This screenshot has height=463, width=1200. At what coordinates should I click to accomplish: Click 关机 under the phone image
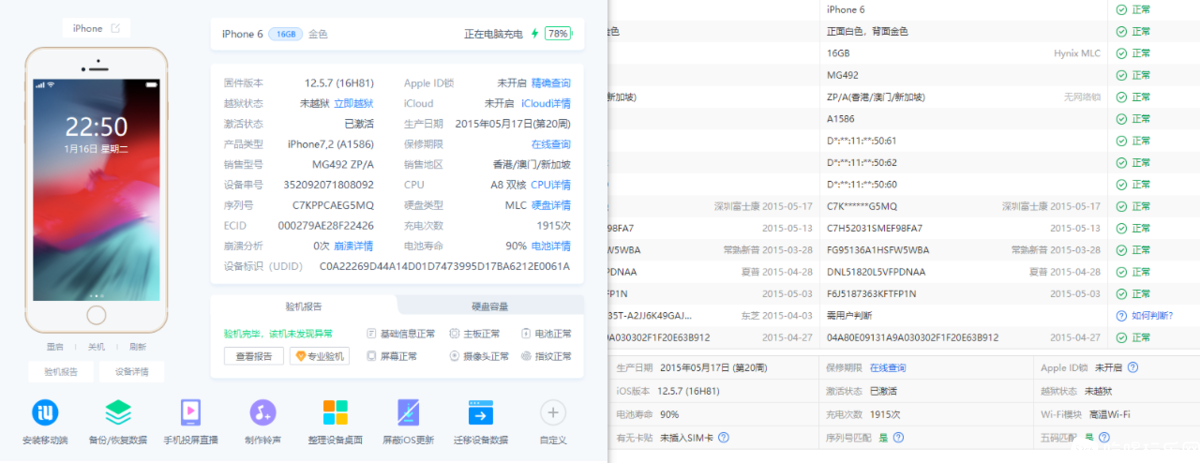pos(96,346)
